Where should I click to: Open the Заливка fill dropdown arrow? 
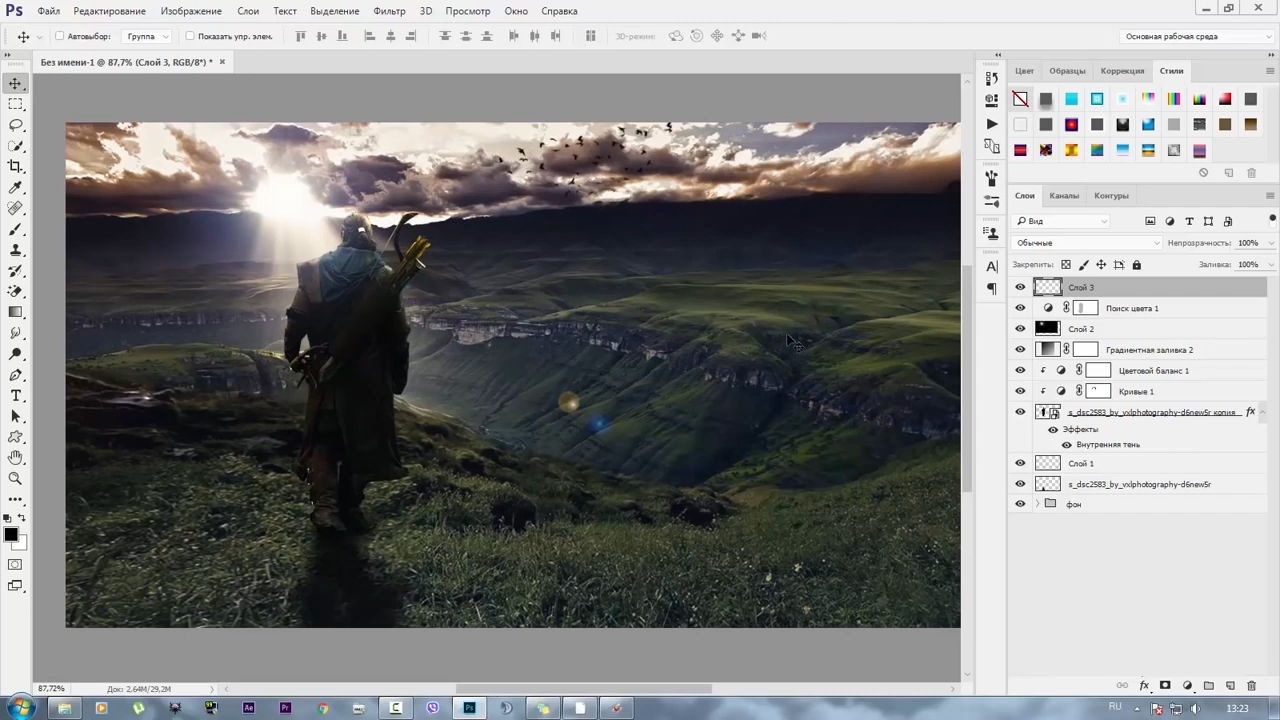click(x=1271, y=265)
